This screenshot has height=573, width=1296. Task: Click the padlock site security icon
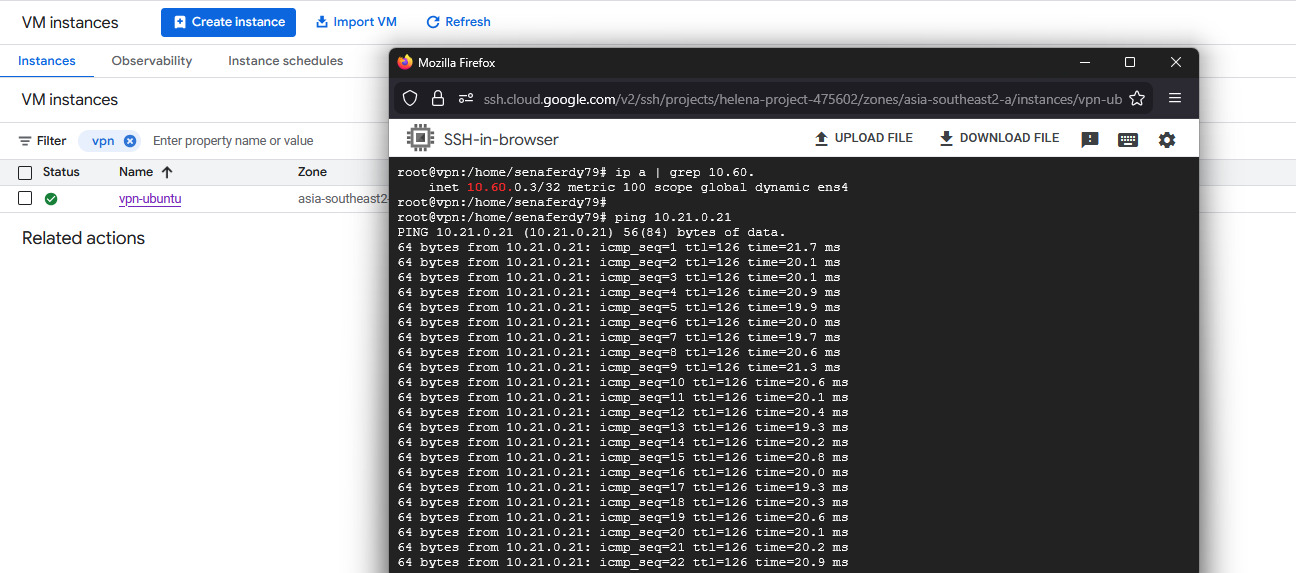[x=437, y=98]
